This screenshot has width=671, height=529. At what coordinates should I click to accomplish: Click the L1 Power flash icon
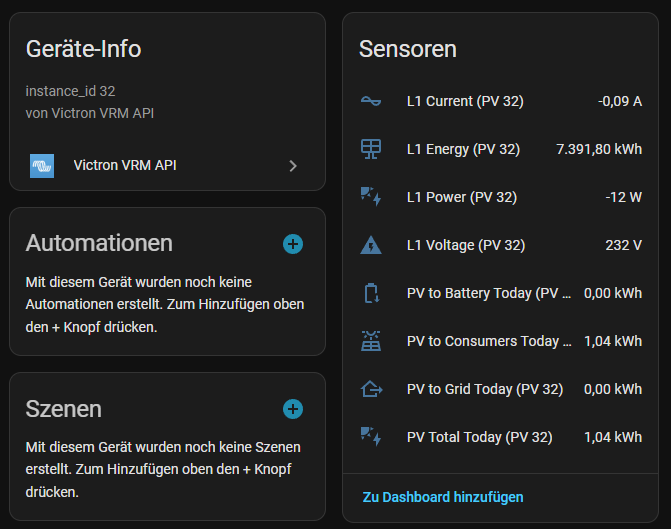(371, 197)
